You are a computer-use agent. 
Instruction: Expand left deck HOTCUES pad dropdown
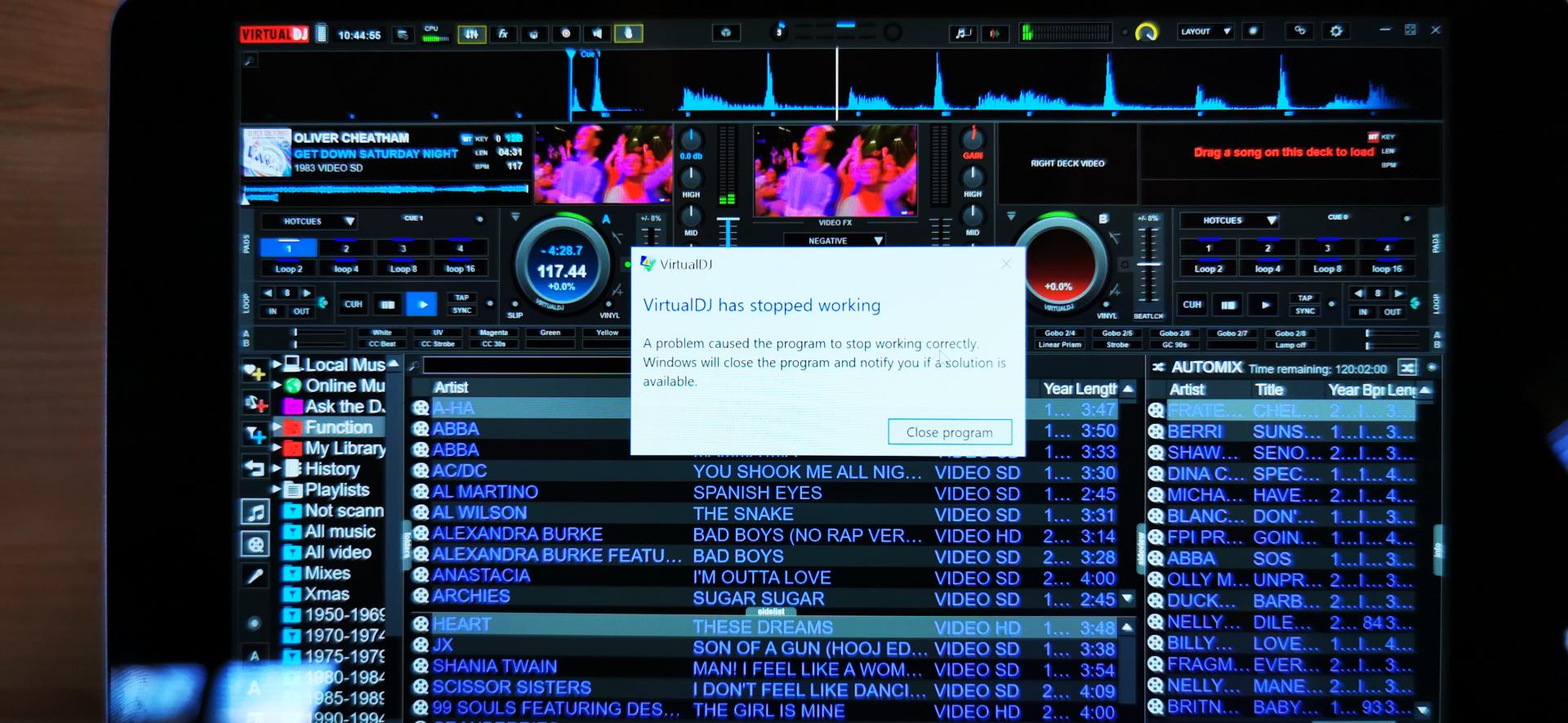(x=309, y=221)
